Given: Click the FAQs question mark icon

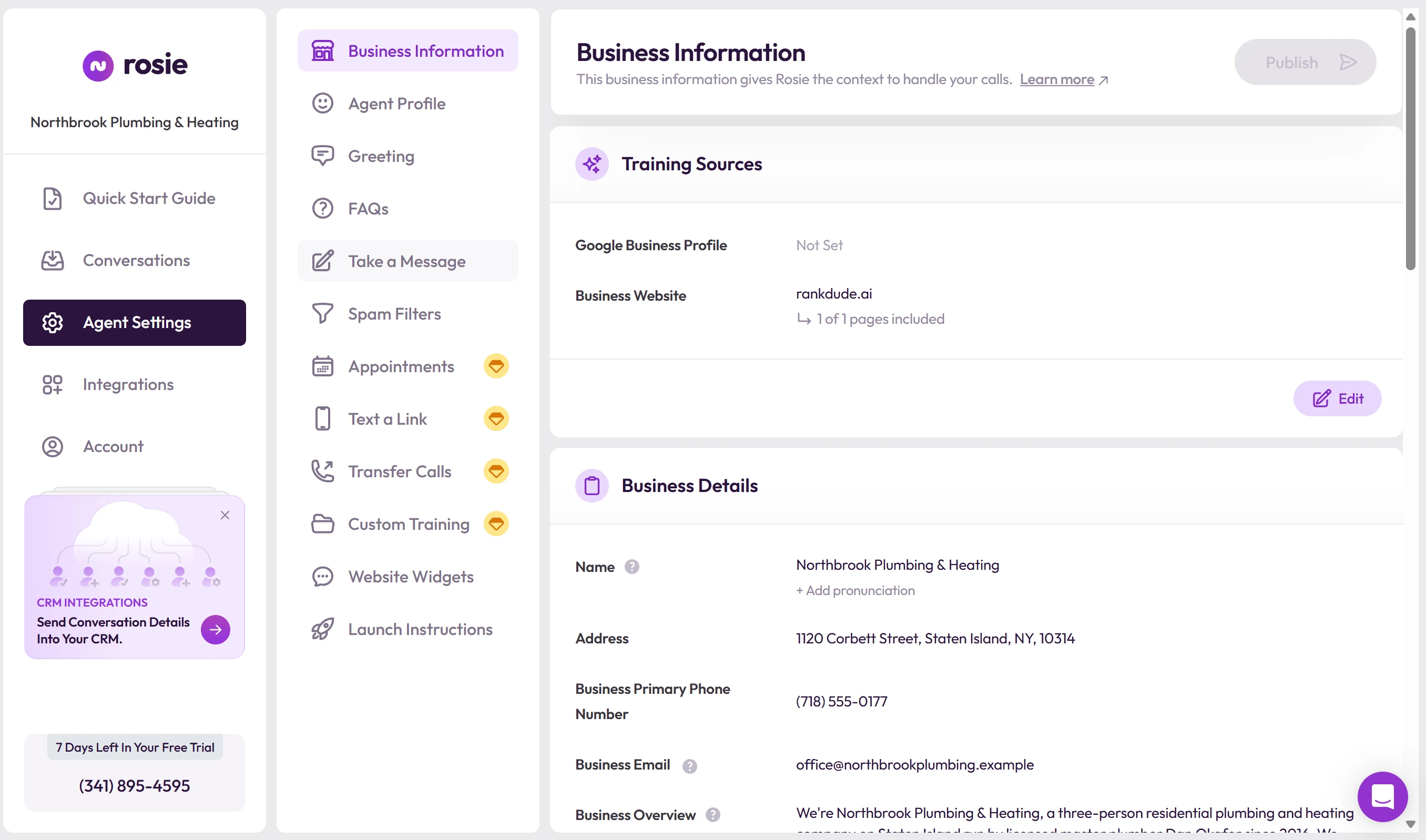Looking at the screenshot, I should 323,209.
